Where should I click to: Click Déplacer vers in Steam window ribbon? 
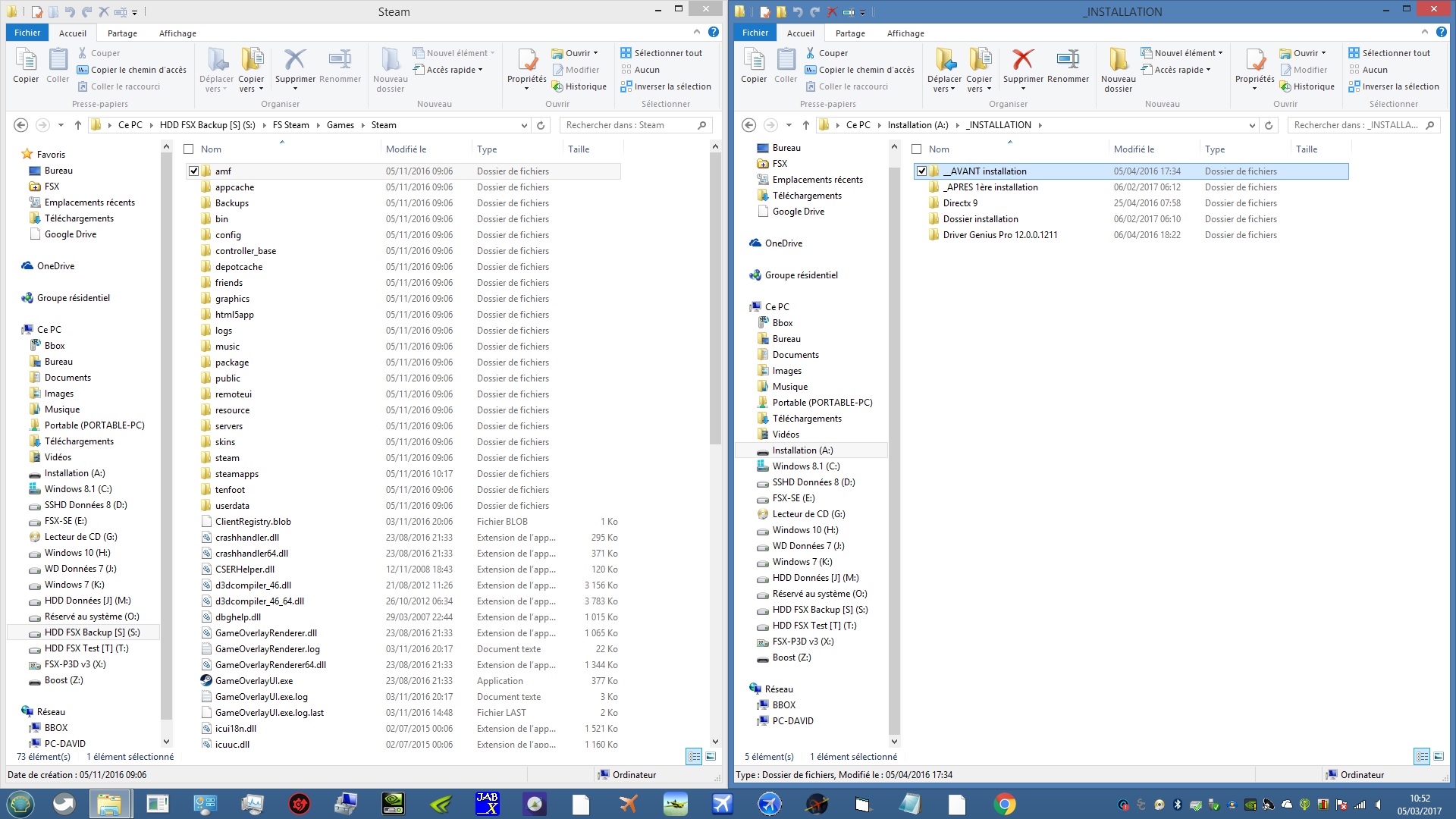[x=216, y=70]
